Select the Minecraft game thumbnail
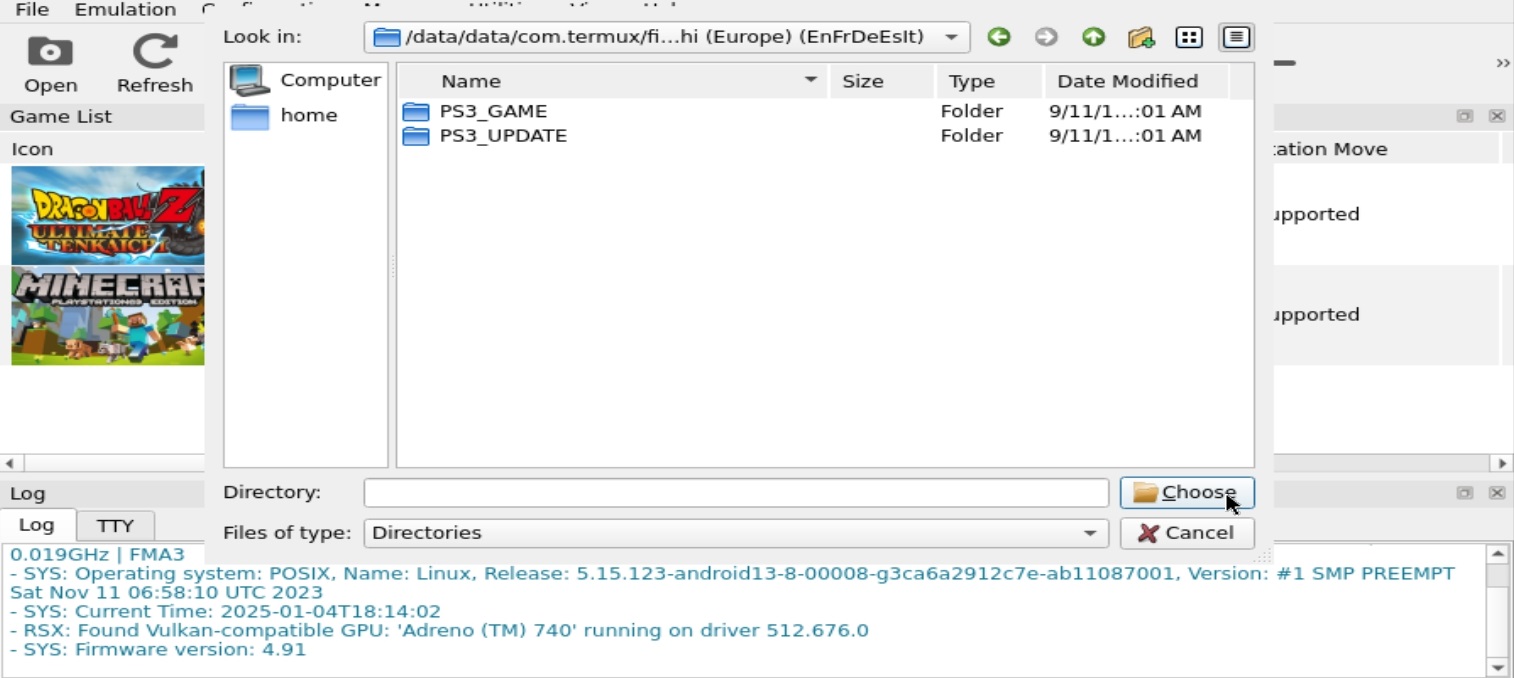This screenshot has width=1514, height=678. [x=108, y=316]
